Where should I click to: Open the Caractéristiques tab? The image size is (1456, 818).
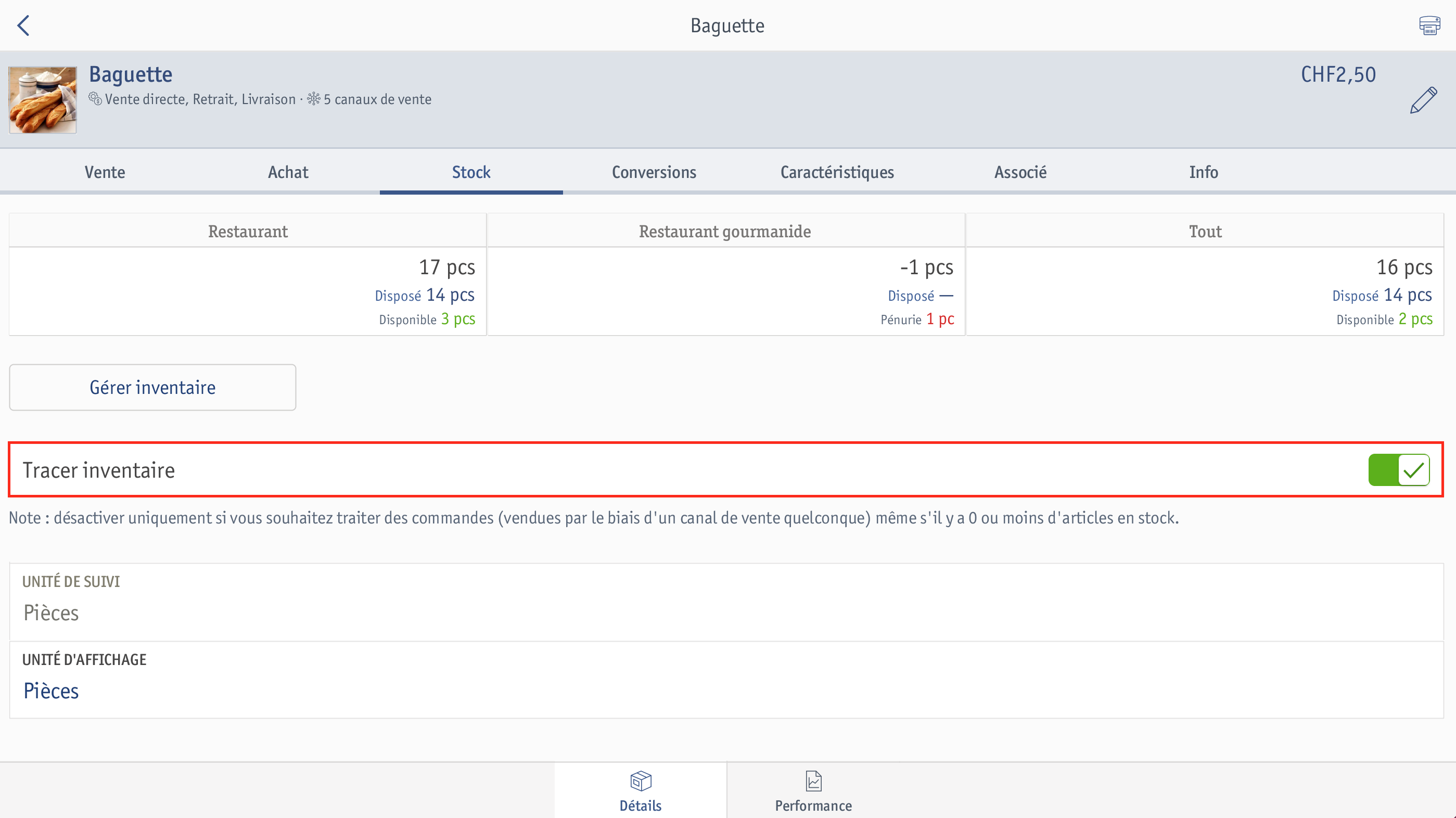[837, 172]
